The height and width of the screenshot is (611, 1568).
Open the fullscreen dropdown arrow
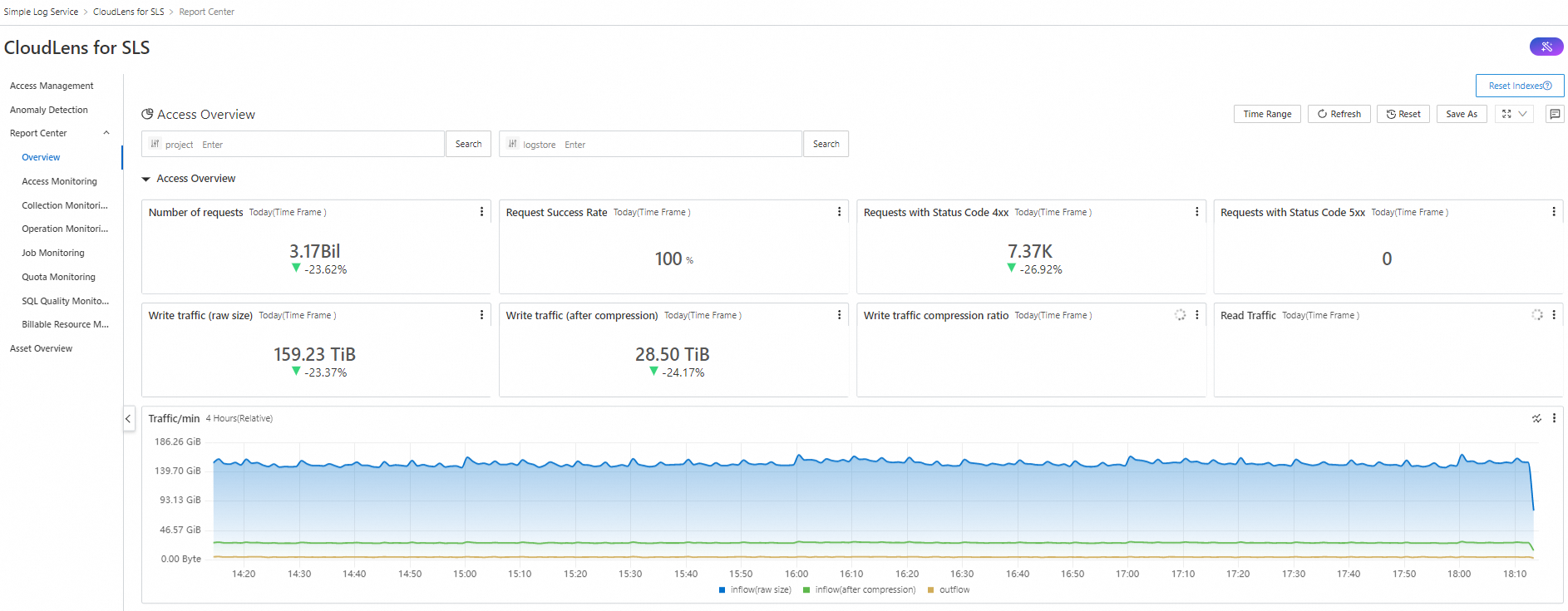1523,114
